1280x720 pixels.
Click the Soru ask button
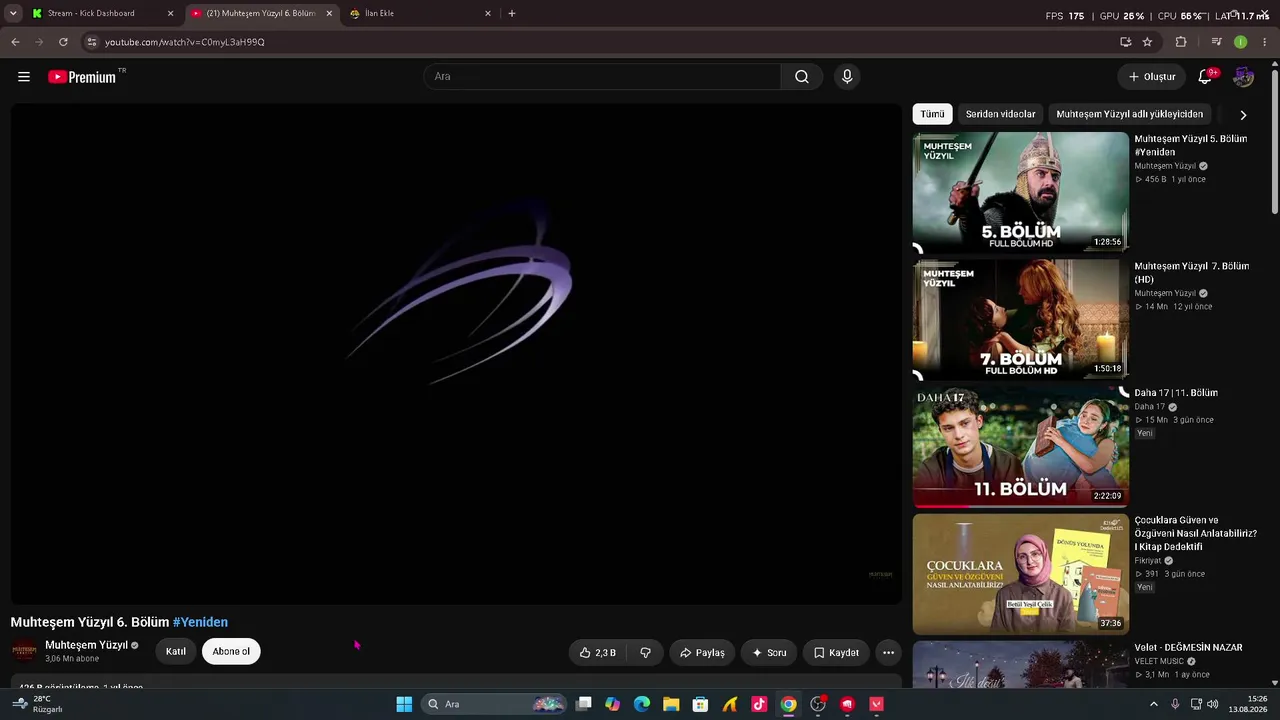pyautogui.click(x=769, y=653)
